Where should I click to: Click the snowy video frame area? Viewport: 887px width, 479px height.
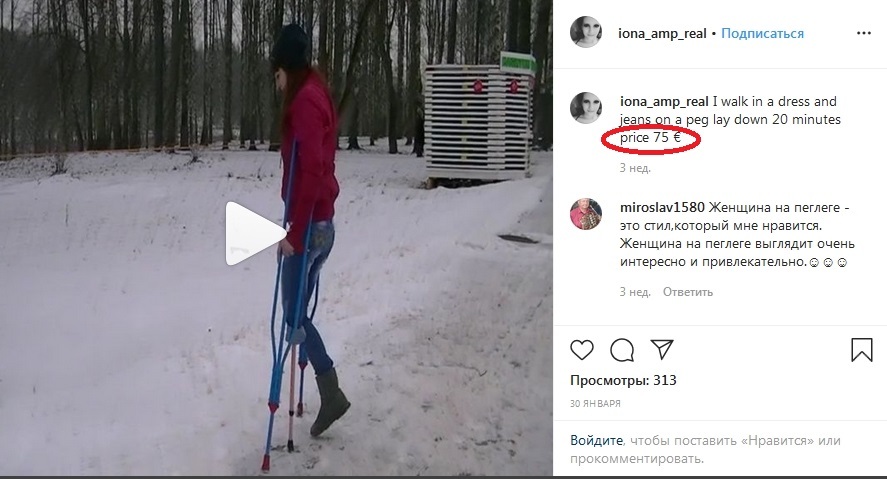coord(276,238)
